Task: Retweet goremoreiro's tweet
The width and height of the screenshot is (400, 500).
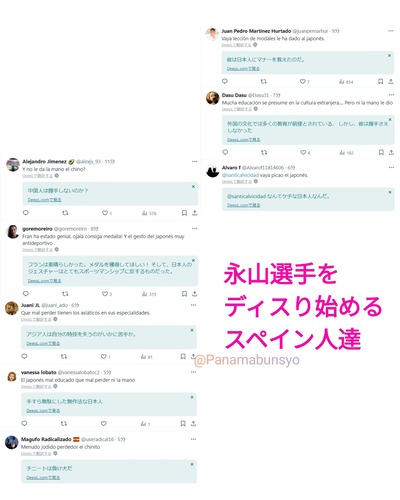Action: click(65, 294)
